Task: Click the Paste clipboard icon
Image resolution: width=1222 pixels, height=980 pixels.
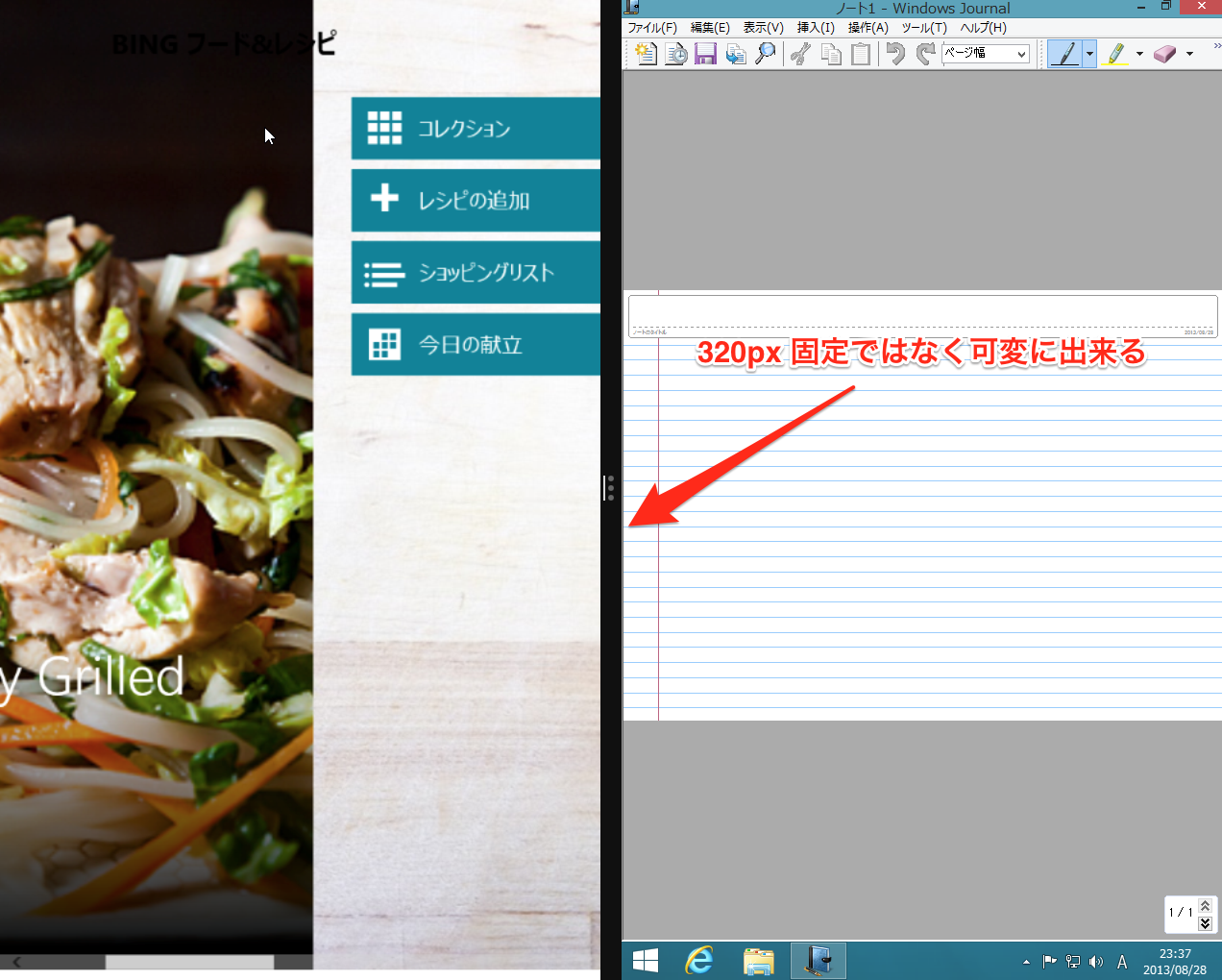Action: [x=861, y=54]
